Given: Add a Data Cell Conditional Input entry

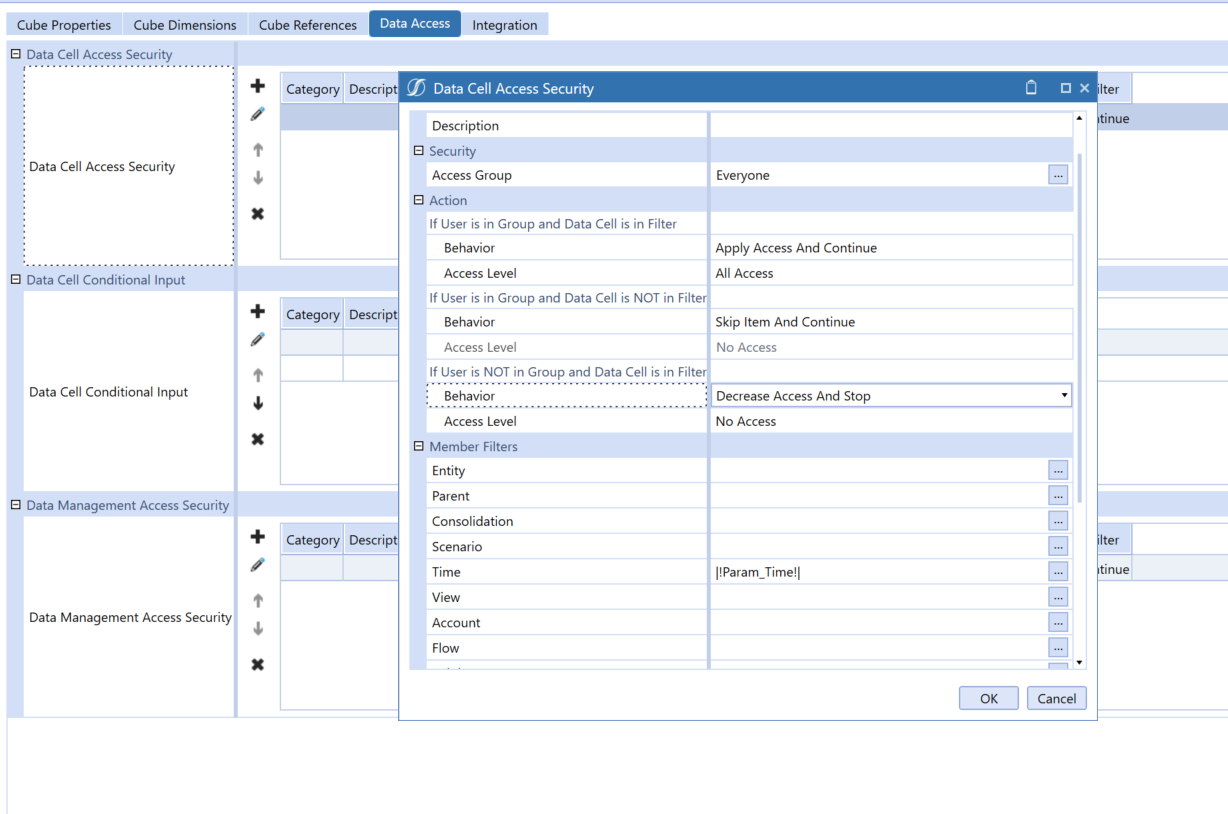Looking at the screenshot, I should (x=257, y=311).
